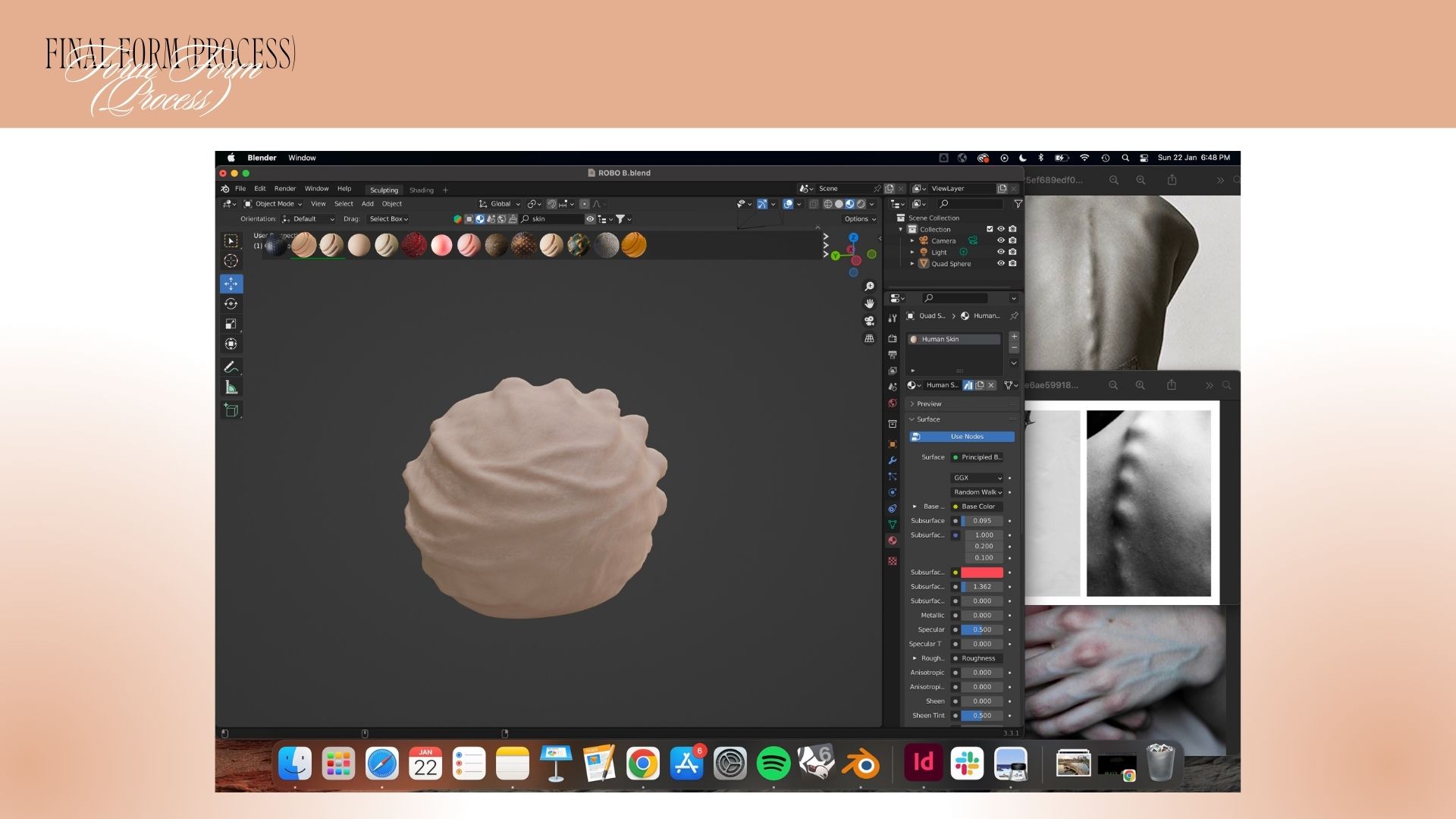This screenshot has width=1456, height=819.
Task: Toggle the camera view icon
Action: tap(869, 321)
